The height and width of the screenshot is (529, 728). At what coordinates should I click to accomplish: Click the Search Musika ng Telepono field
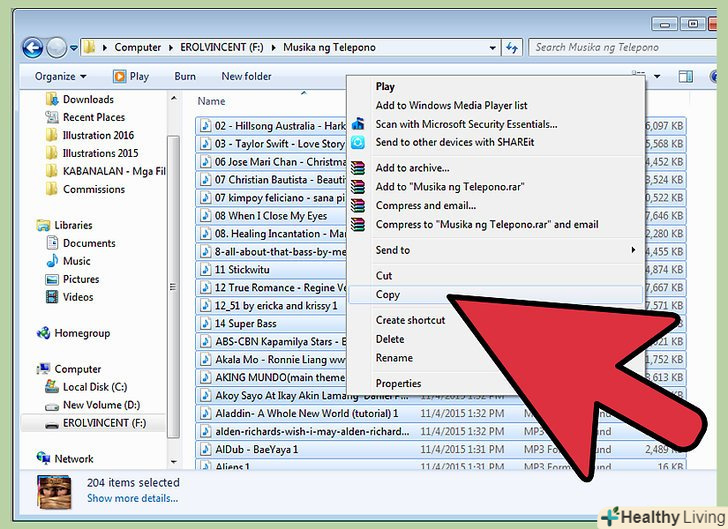pos(622,47)
